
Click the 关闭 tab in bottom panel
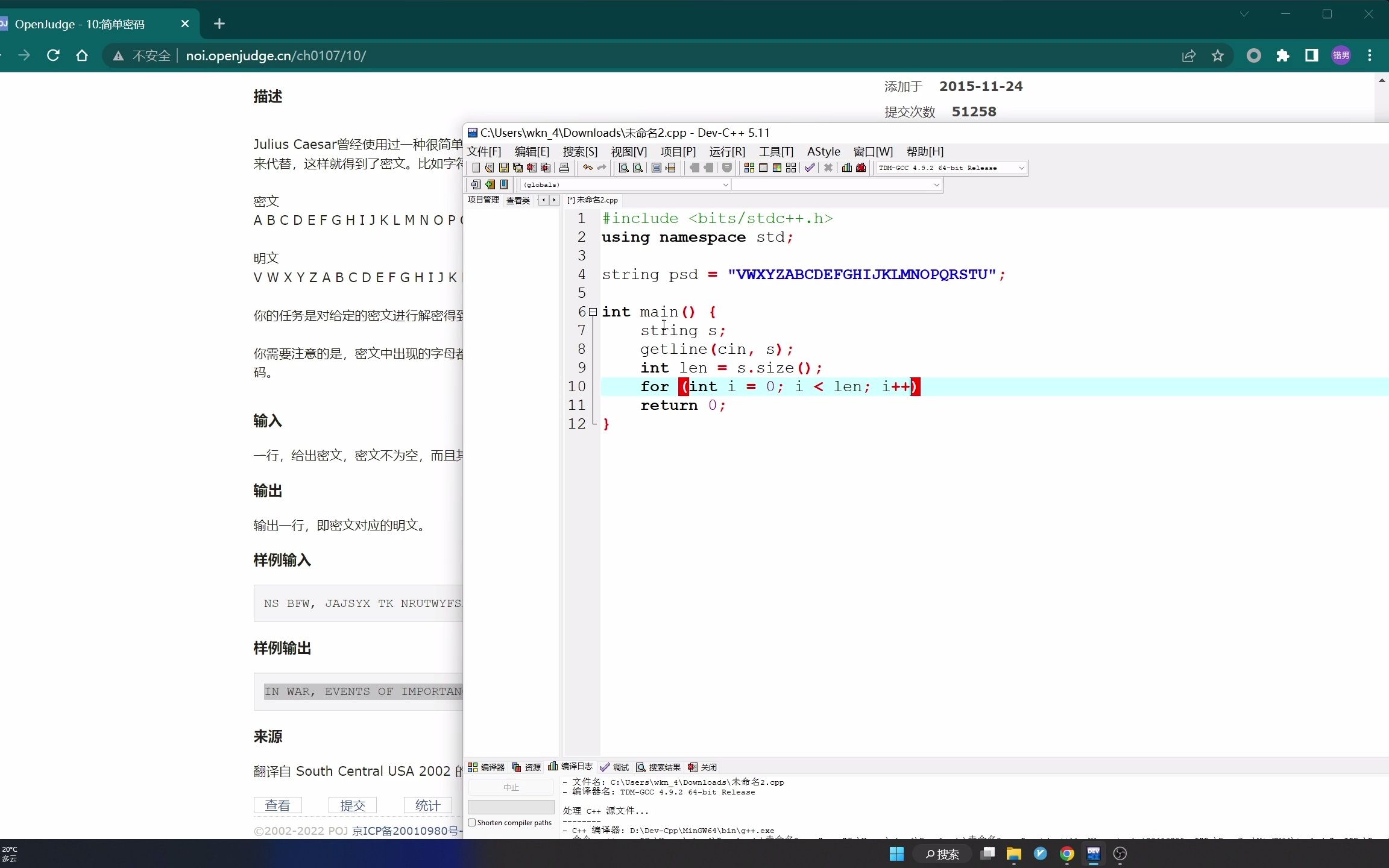pos(702,767)
